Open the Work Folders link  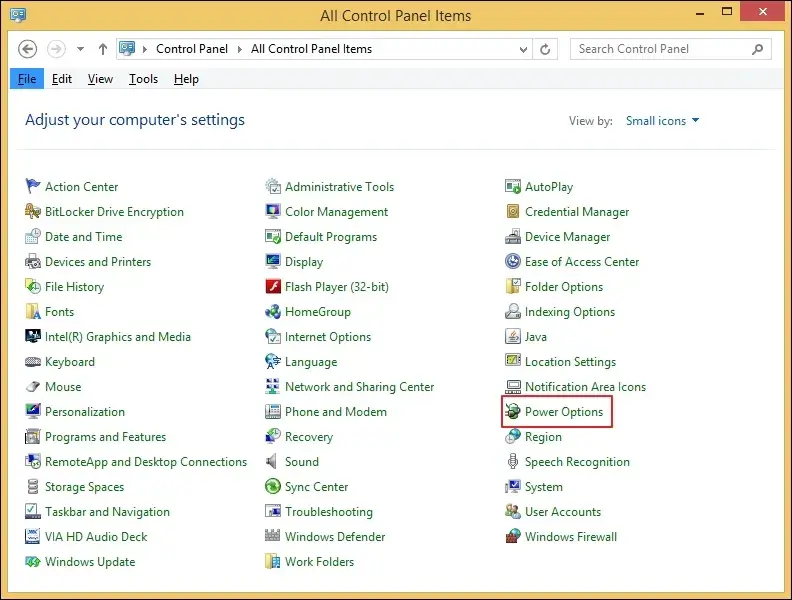319,561
